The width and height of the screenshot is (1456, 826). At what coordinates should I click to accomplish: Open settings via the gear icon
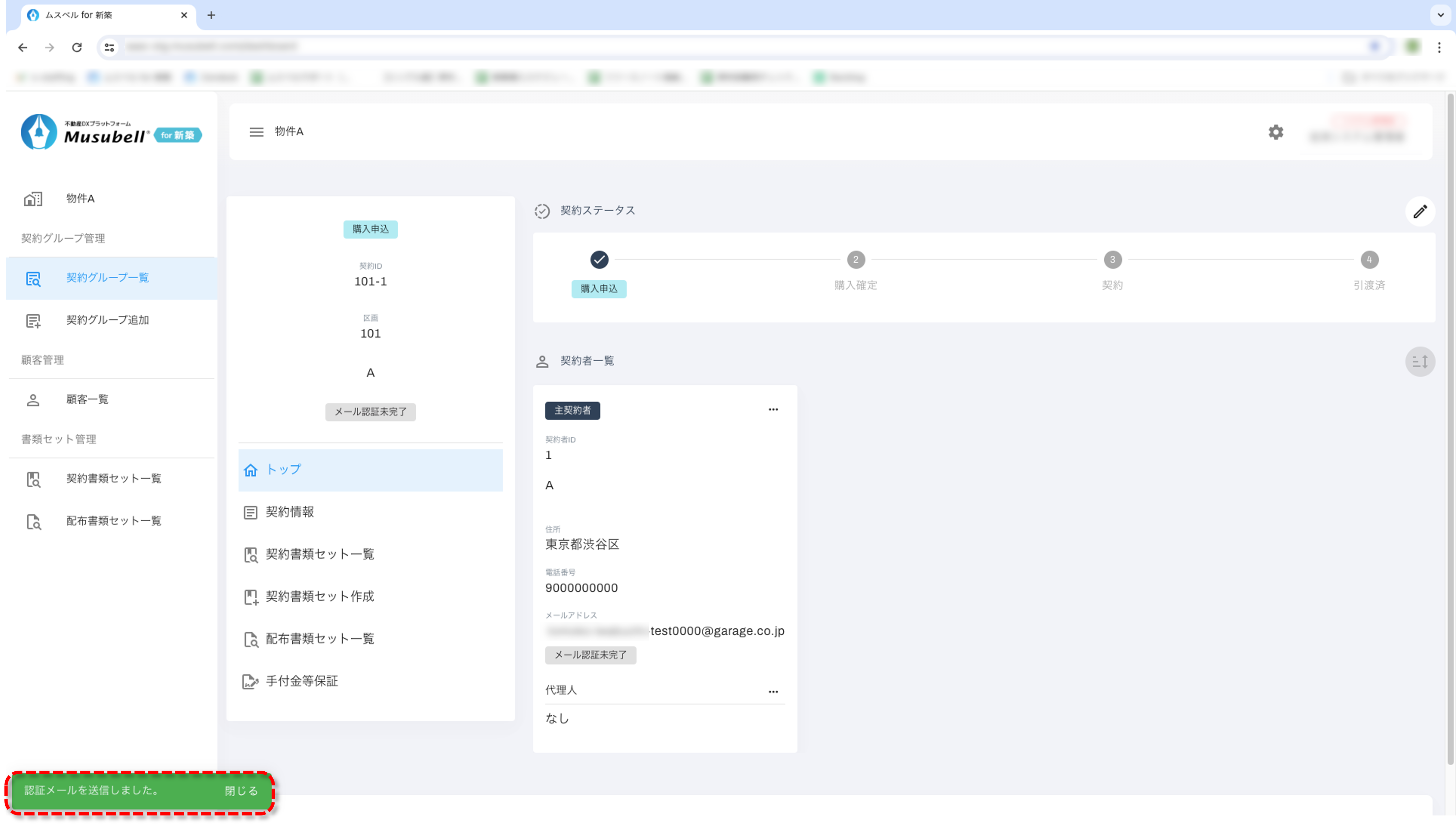(1275, 132)
